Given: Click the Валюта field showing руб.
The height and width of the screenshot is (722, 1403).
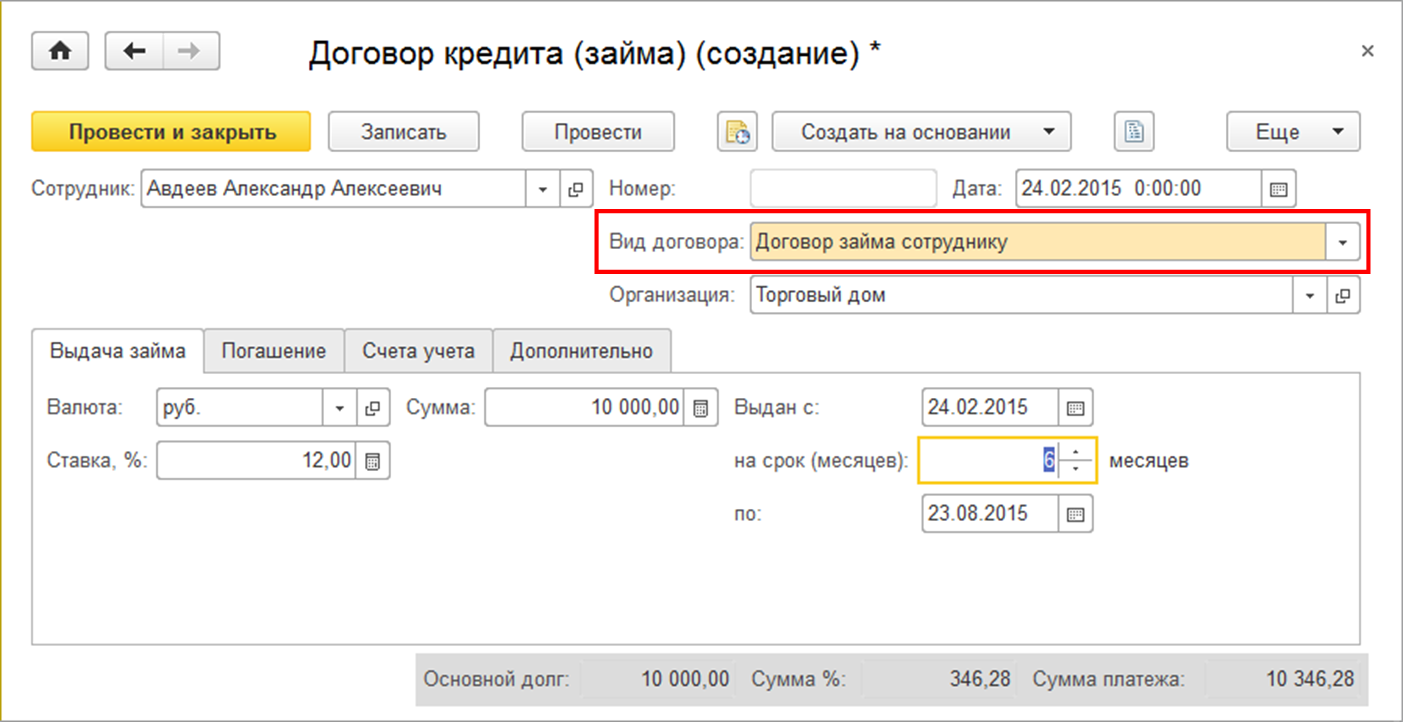Looking at the screenshot, I should point(240,408).
